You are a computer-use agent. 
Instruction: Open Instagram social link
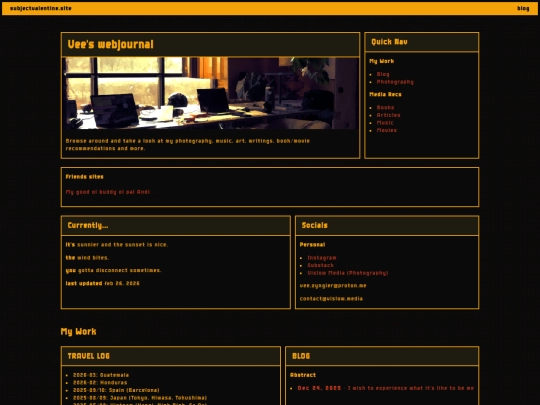(x=322, y=258)
